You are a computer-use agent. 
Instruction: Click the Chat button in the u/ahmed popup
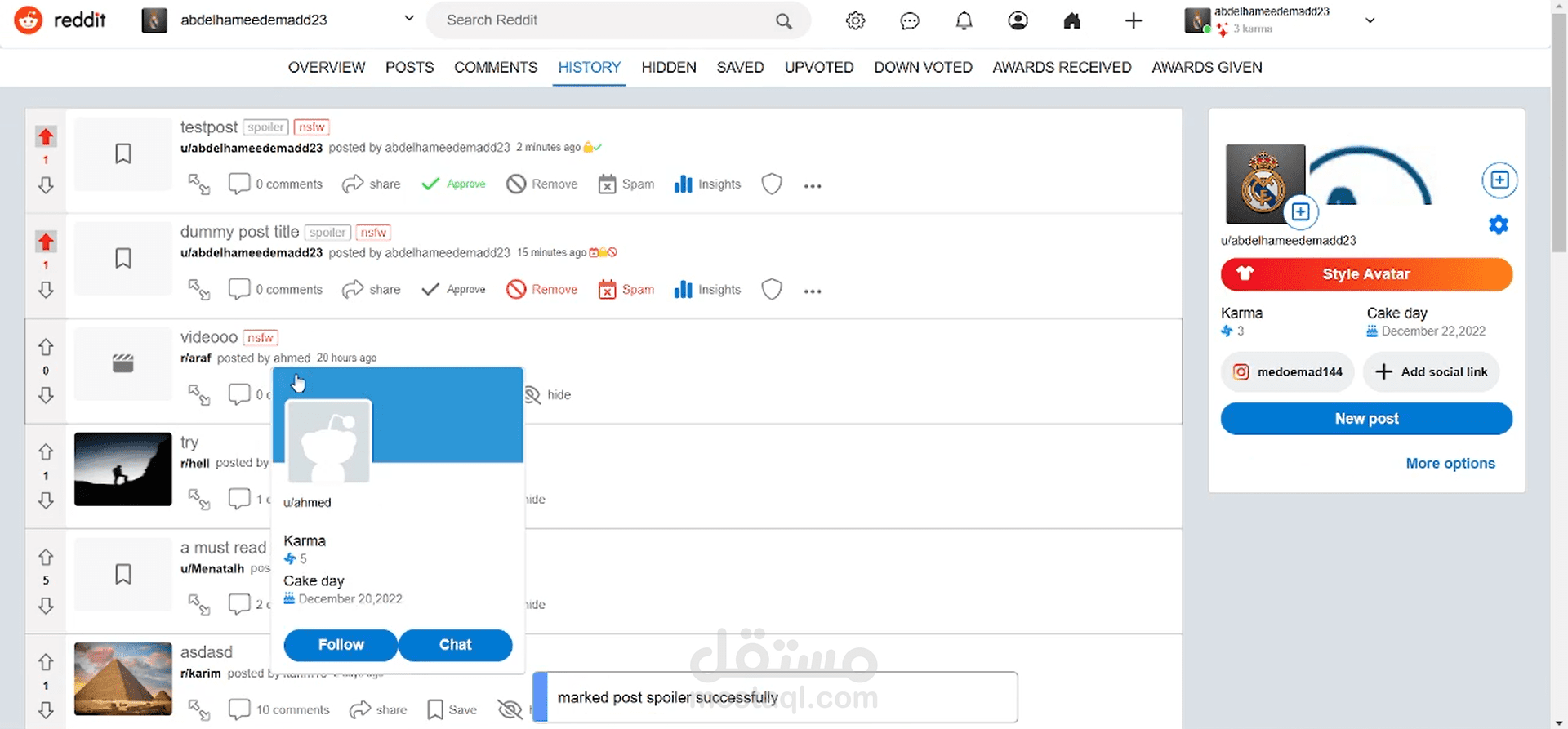456,645
